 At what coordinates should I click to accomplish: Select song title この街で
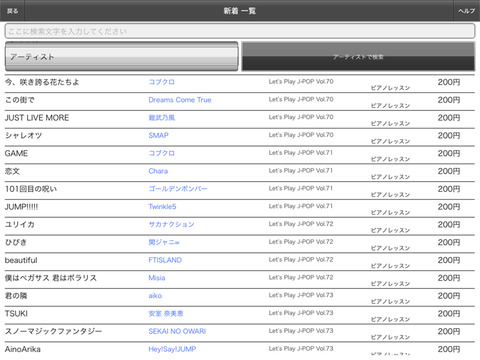click(19, 100)
